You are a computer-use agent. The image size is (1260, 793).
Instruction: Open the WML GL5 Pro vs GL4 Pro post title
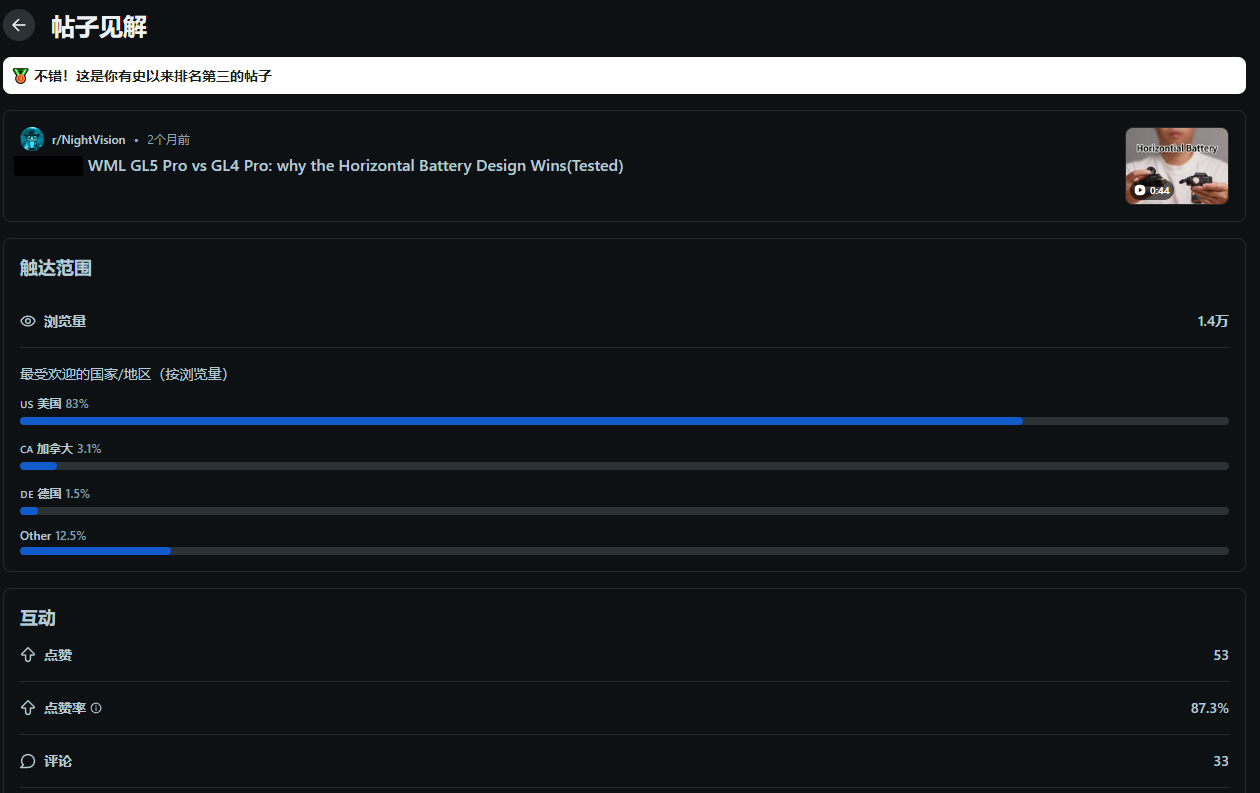click(356, 166)
